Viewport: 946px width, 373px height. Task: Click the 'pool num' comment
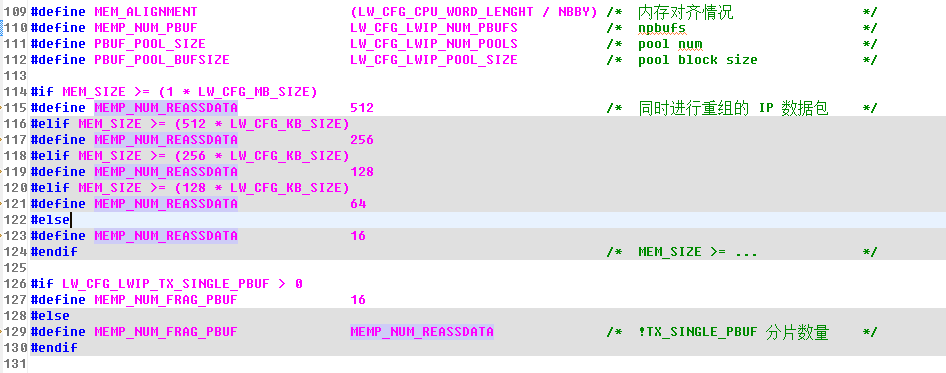click(x=670, y=43)
